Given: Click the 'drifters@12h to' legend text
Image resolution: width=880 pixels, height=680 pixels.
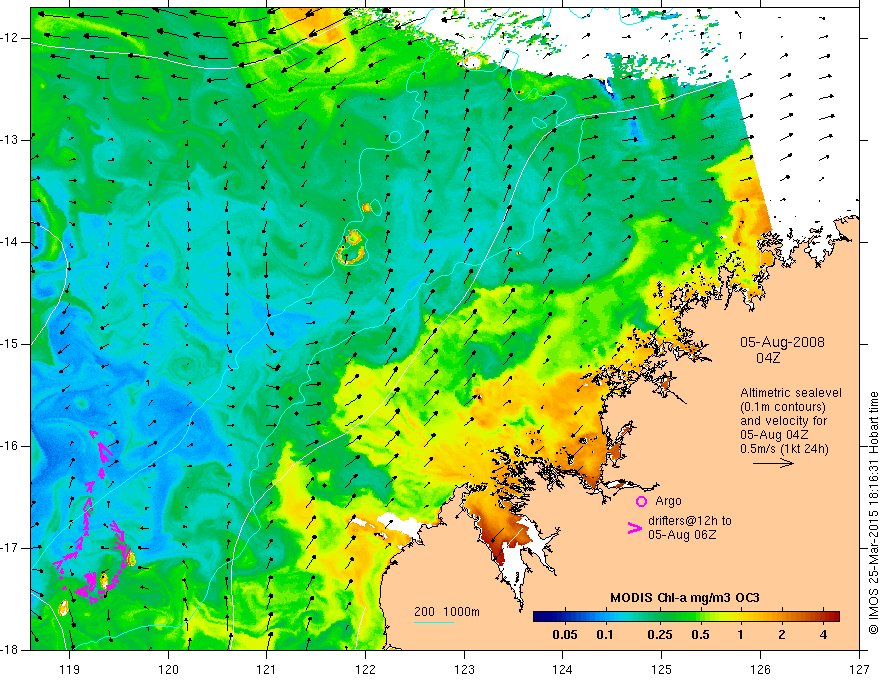Looking at the screenshot, I should (x=690, y=521).
